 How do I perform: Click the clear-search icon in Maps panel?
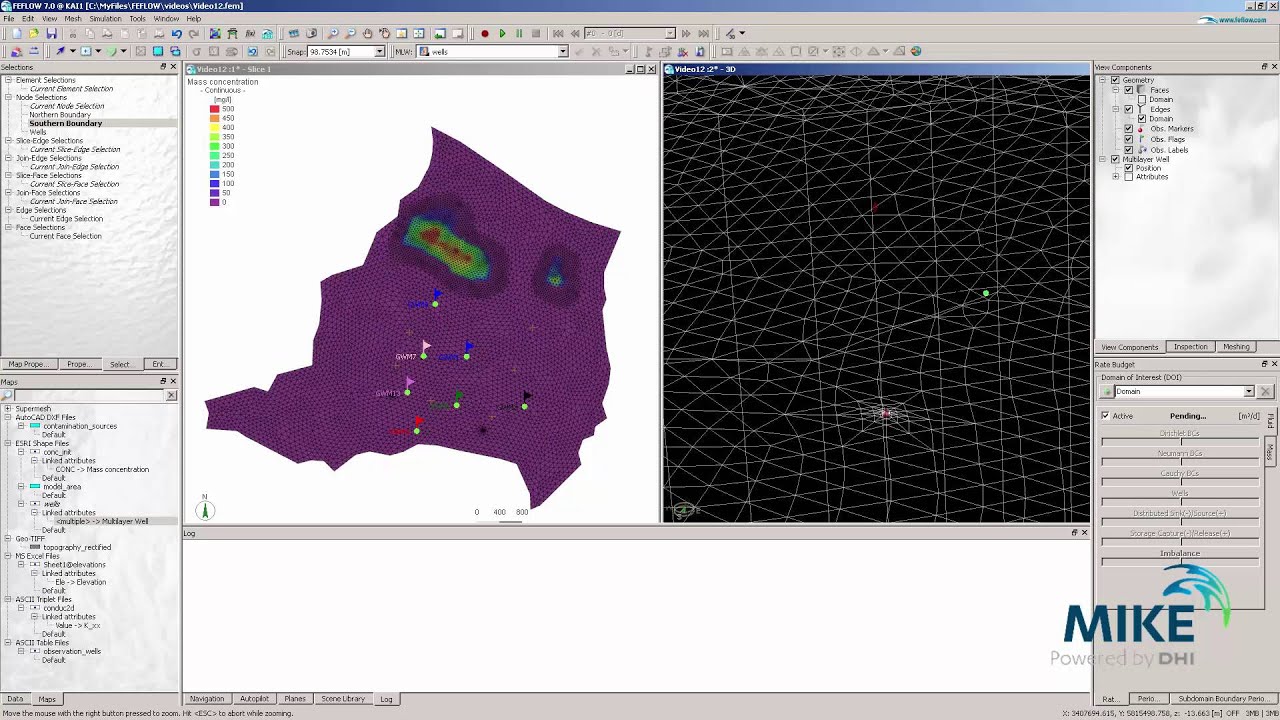tap(171, 396)
